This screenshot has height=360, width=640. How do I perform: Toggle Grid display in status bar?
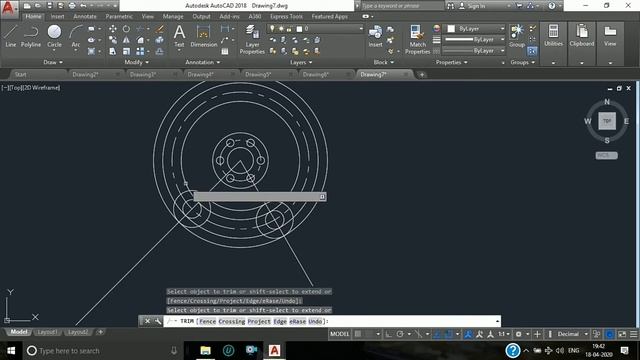pos(358,334)
